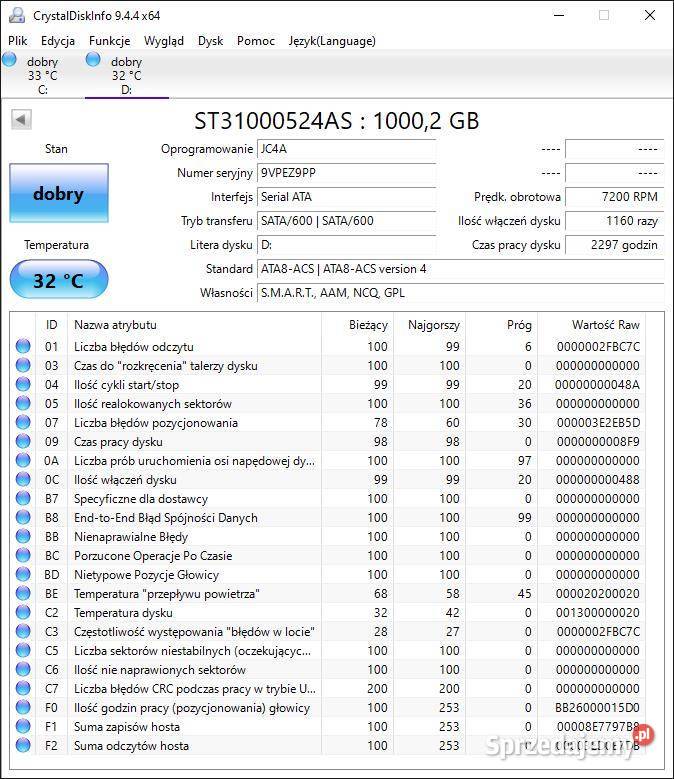Click the Interfejs field Serial ATA
This screenshot has width=674, height=779.
[x=347, y=197]
